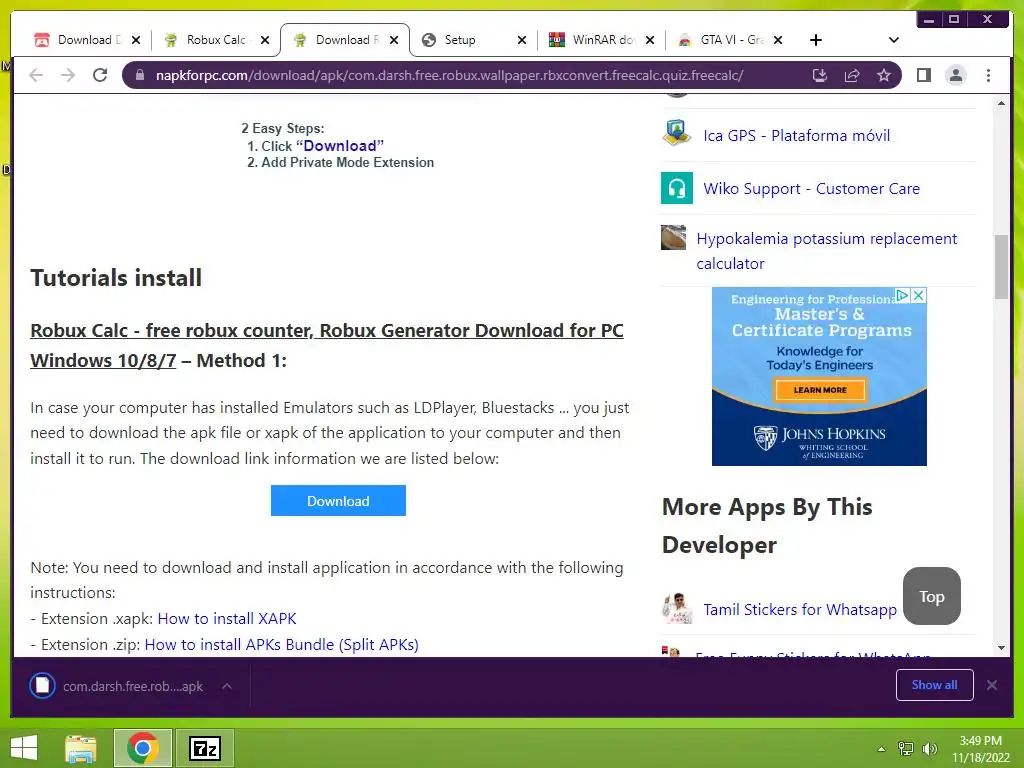Viewport: 1024px width, 768px height.
Task: Open Ica GPS - Plataforma móvil link
Action: click(796, 135)
